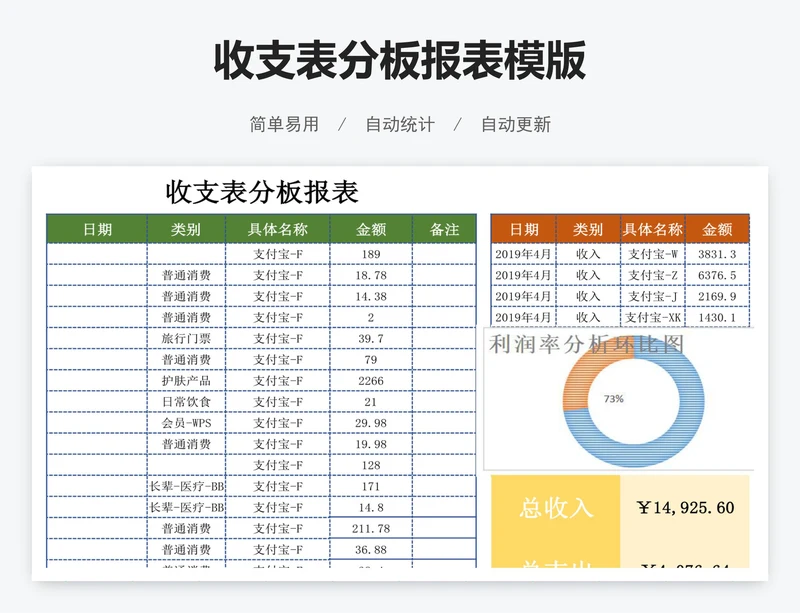Select the 简单易用 subtitle text
Screen dimensions: 800x613
click(284, 124)
